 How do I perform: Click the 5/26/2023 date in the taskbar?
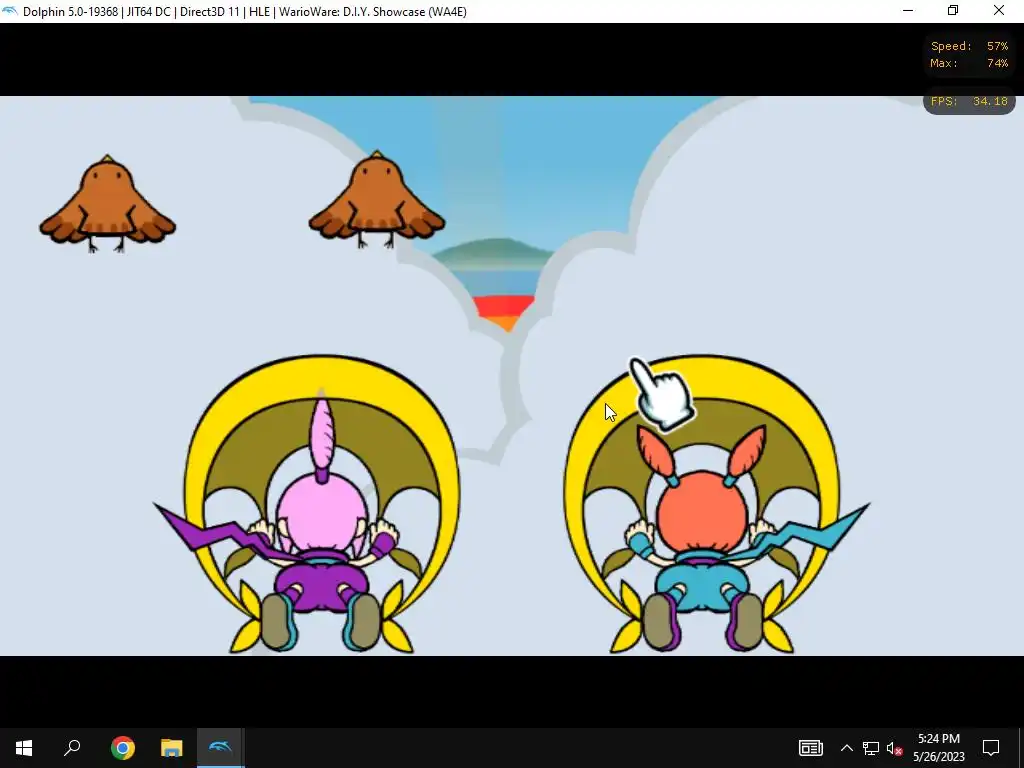click(938, 757)
